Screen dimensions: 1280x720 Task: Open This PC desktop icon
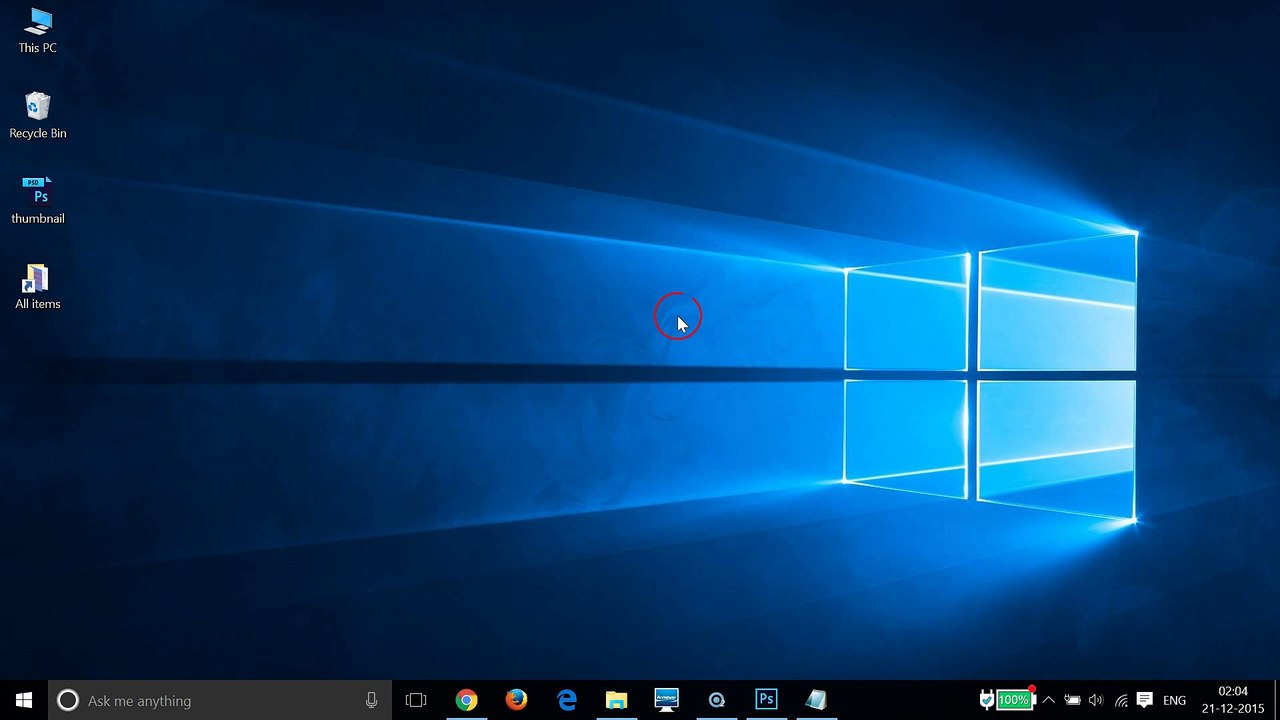click(x=37, y=31)
